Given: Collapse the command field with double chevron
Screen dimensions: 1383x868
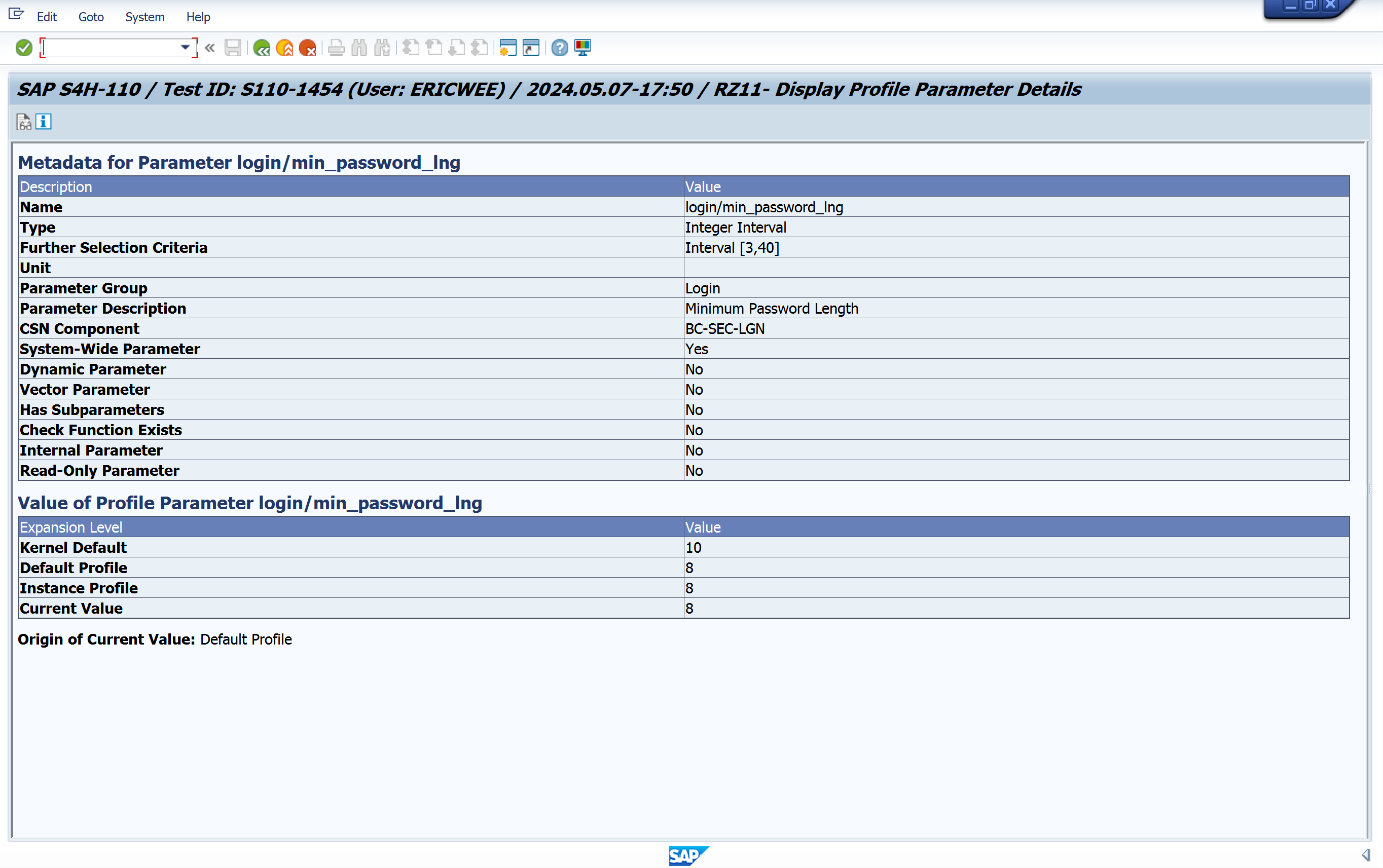Looking at the screenshot, I should [210, 48].
